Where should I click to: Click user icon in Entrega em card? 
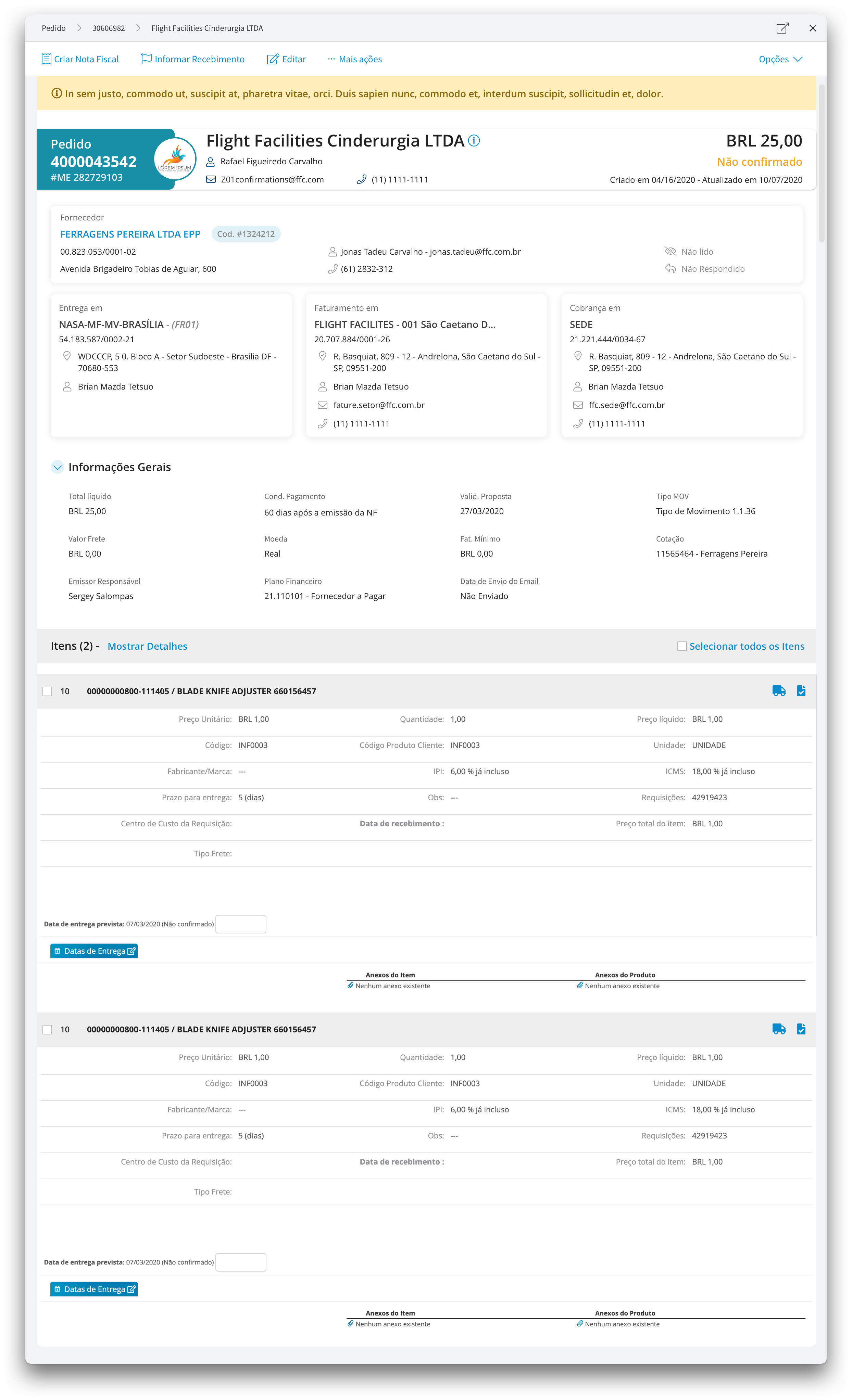point(66,387)
